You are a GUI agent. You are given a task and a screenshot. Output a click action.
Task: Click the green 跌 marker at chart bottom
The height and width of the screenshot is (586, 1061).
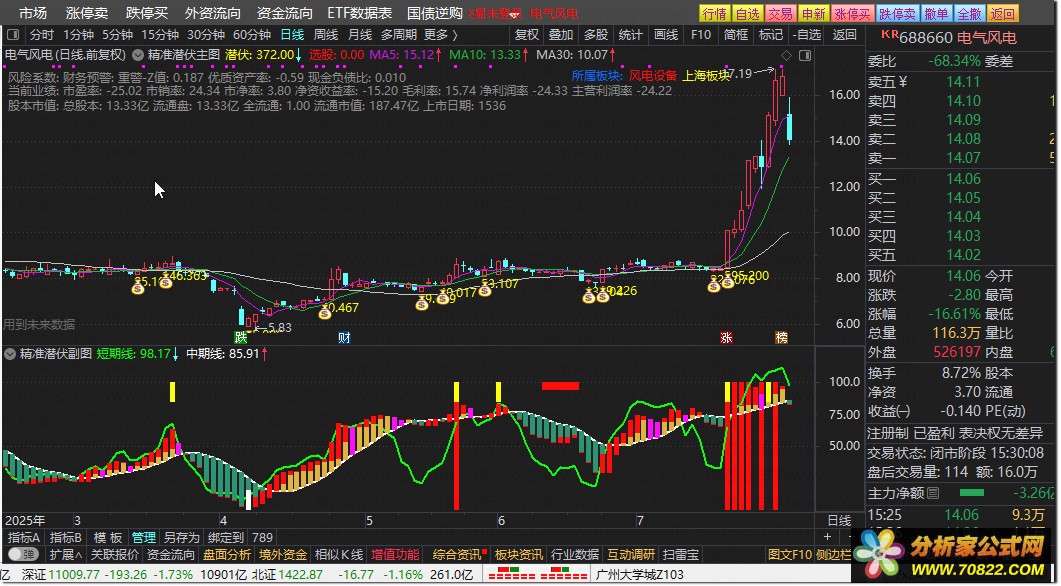240,337
